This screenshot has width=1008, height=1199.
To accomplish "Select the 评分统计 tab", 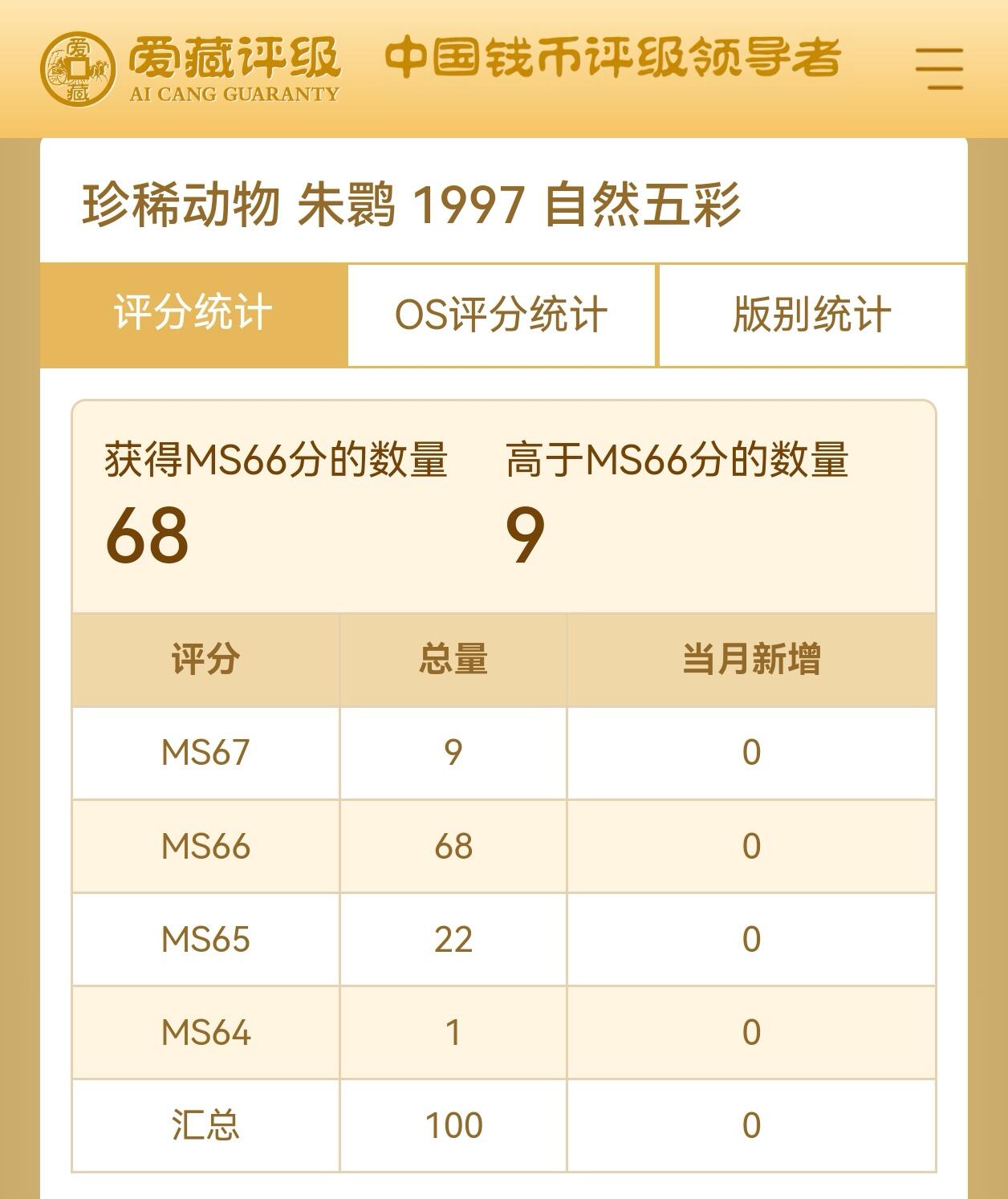I will point(193,315).
